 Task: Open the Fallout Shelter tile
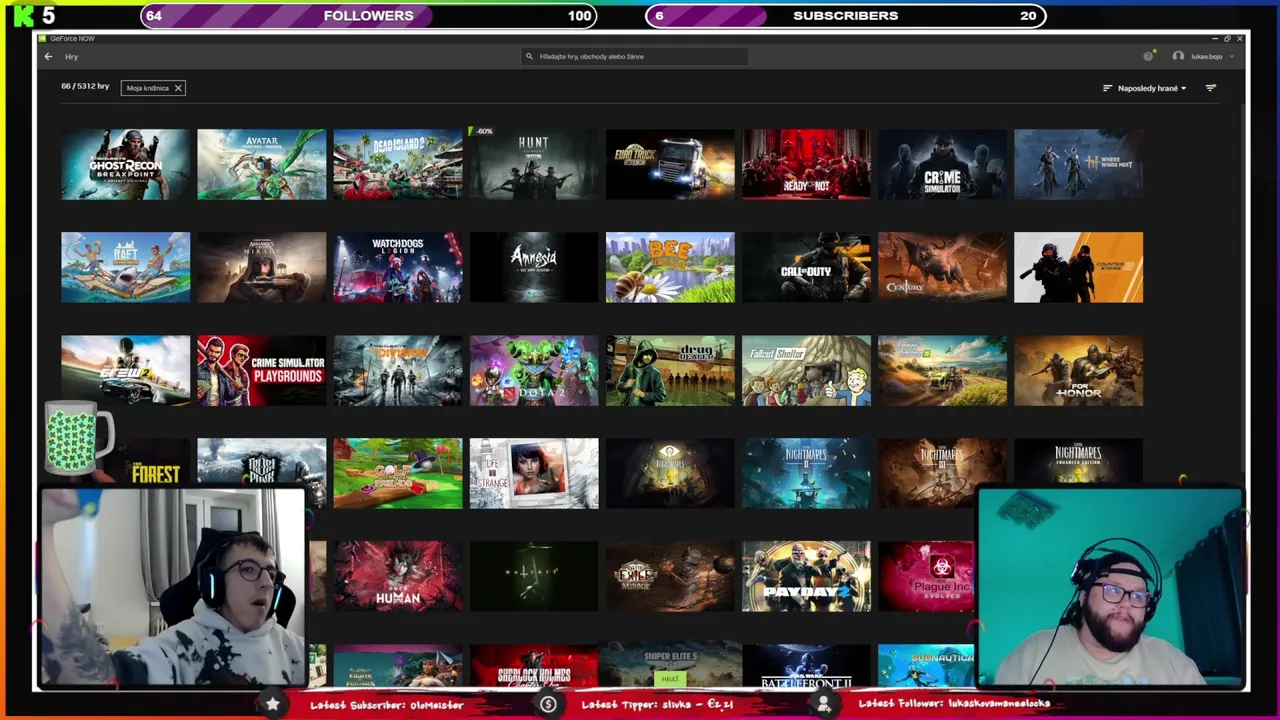[x=806, y=370]
